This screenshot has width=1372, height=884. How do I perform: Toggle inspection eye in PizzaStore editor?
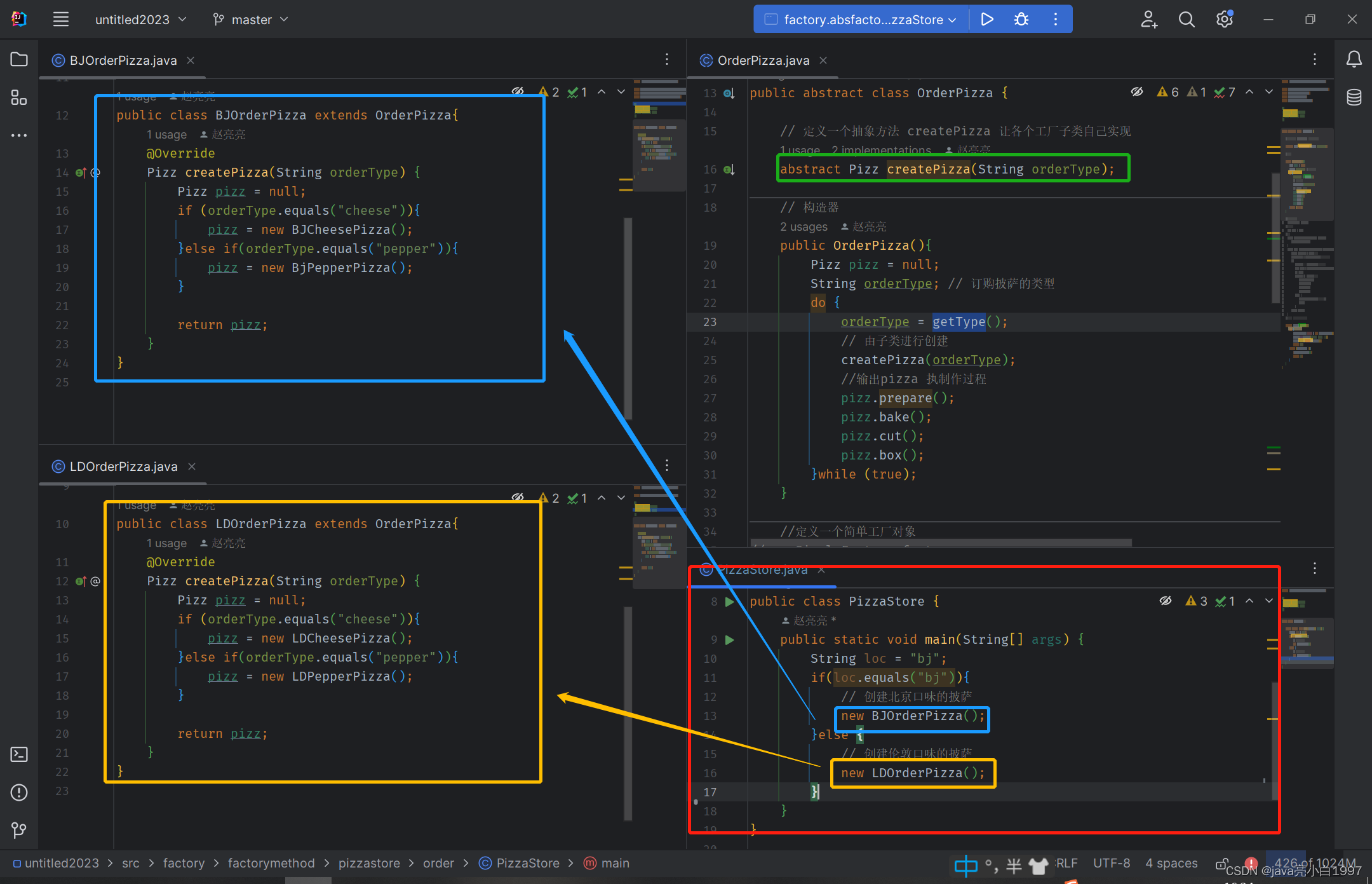pyautogui.click(x=1166, y=601)
